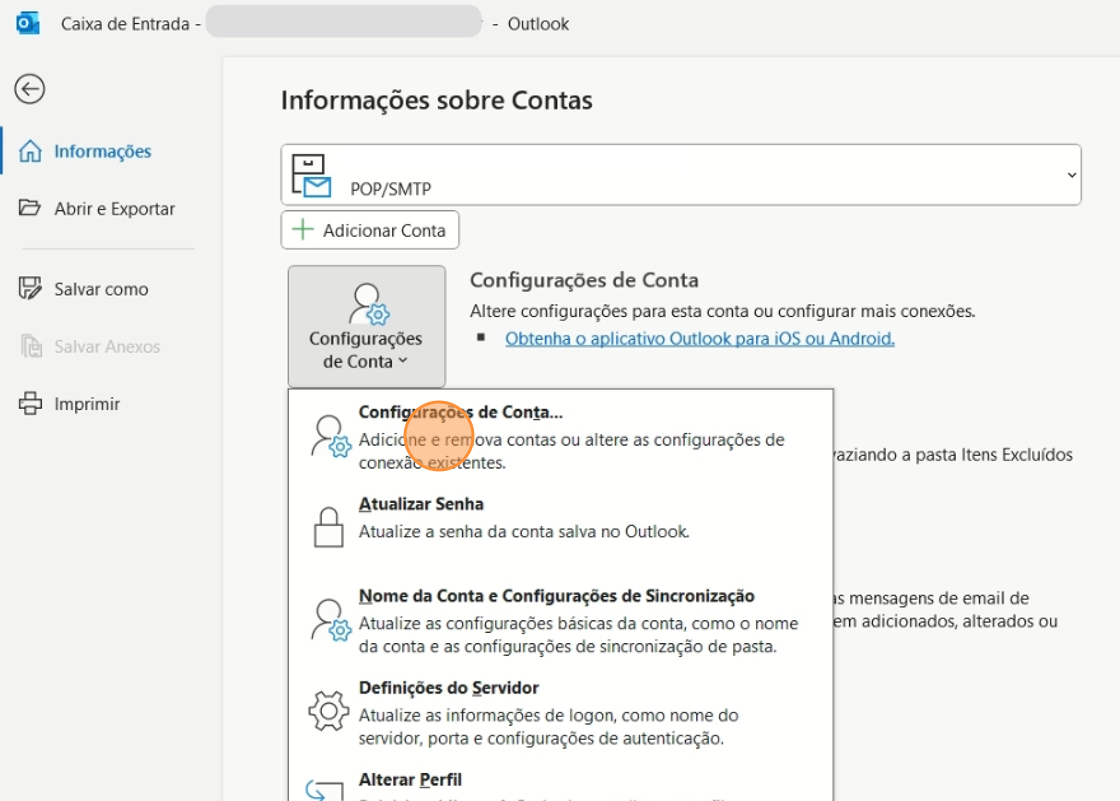Screen dimensions: 1120x801
Task: Click the Outlook logo icon in title bar
Action: pos(29,23)
